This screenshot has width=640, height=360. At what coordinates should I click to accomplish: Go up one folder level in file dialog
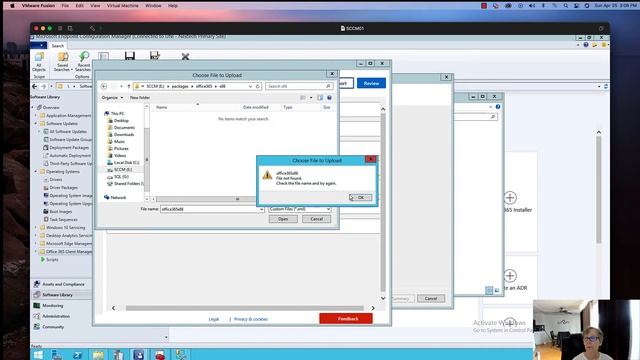click(129, 86)
